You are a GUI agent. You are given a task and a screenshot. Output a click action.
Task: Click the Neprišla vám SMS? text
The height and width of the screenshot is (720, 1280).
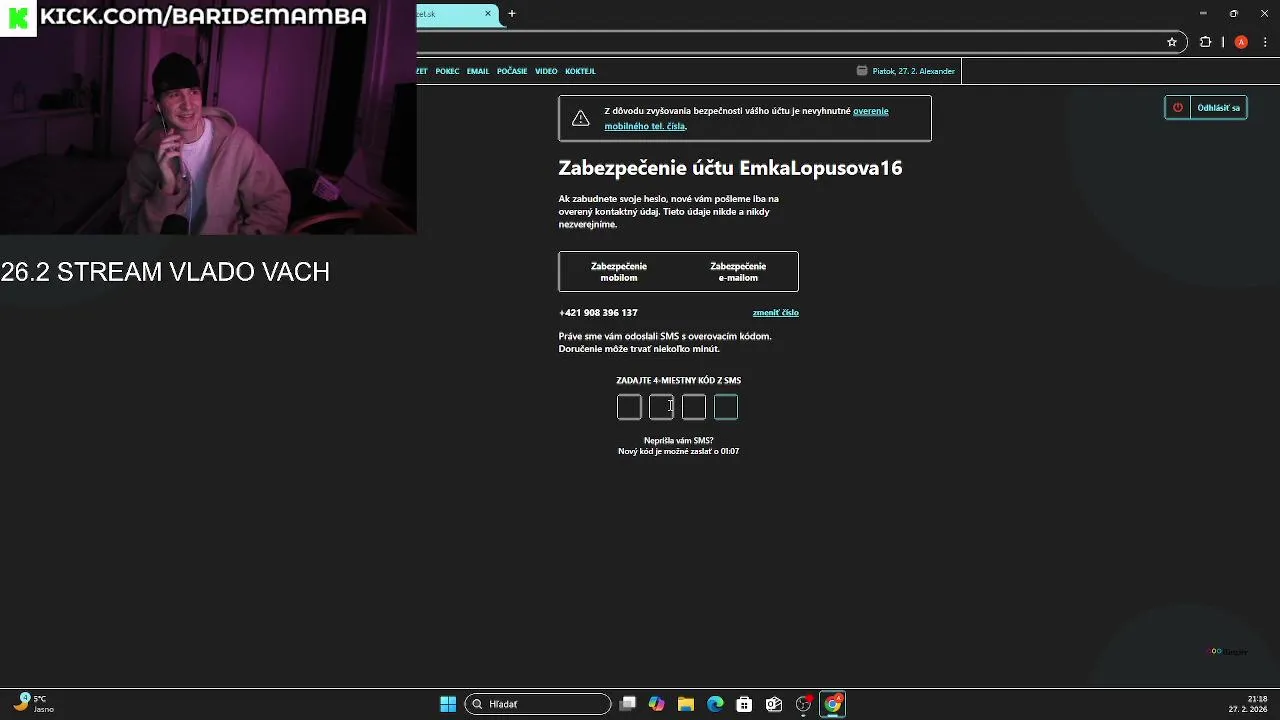point(678,440)
